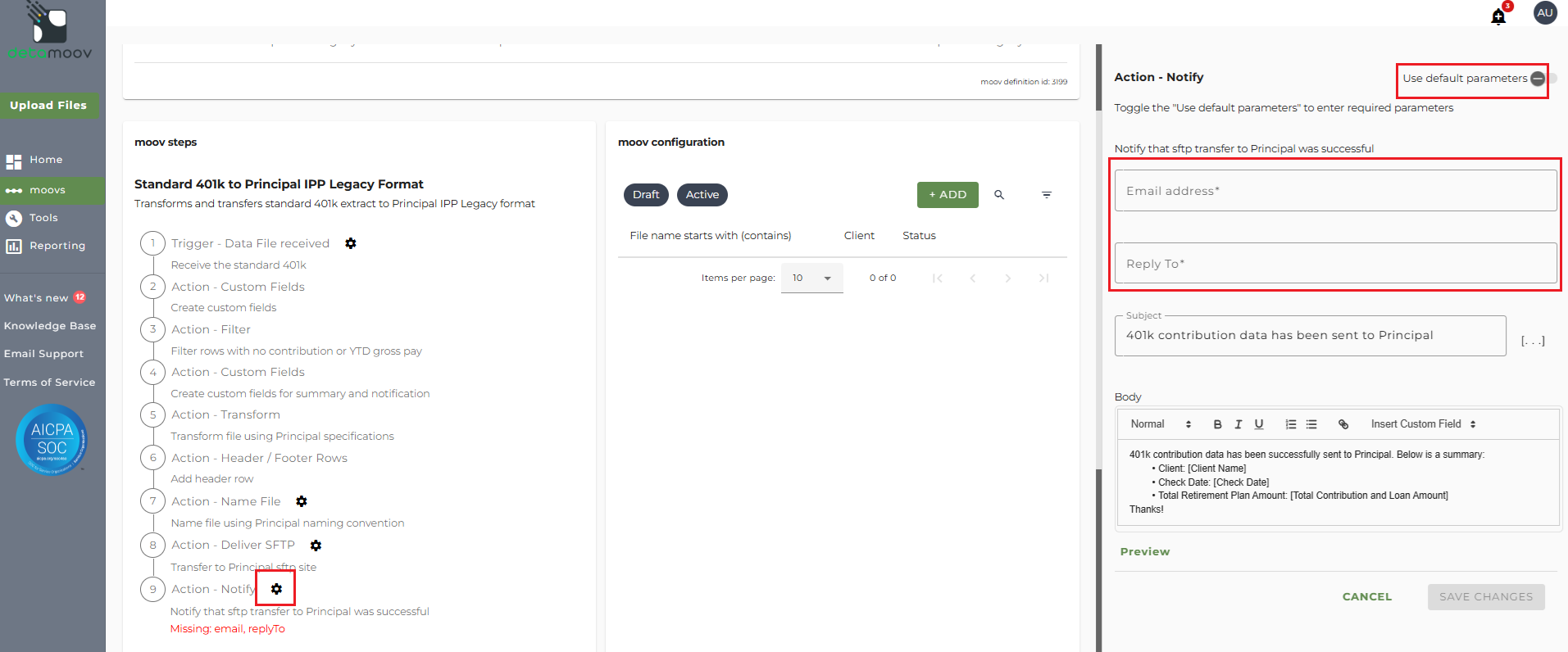Click the 'Missing: email, replyTo' warning
This screenshot has height=652, width=1568.
[x=228, y=629]
